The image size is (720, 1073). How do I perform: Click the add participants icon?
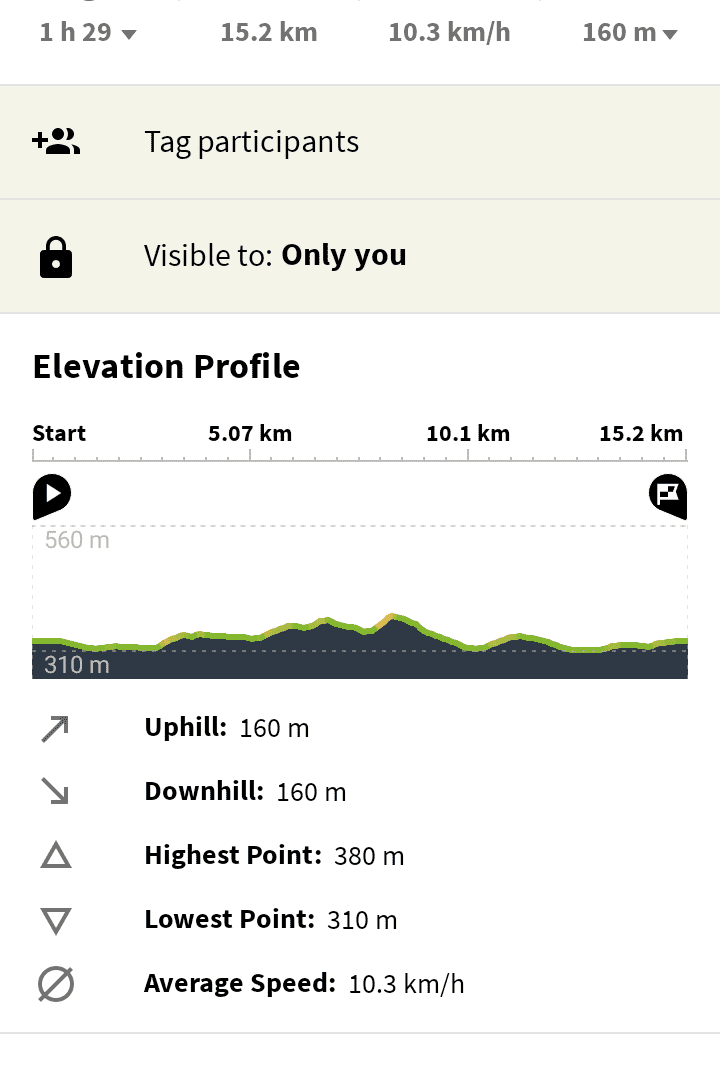tap(56, 142)
